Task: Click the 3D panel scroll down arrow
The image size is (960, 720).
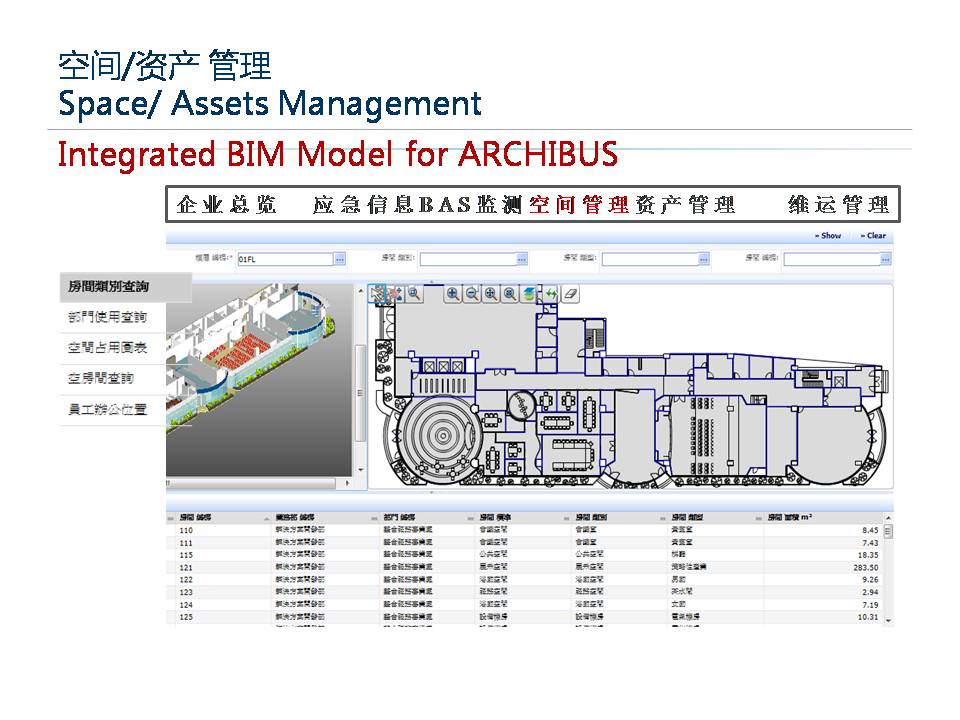Action: coord(361,470)
